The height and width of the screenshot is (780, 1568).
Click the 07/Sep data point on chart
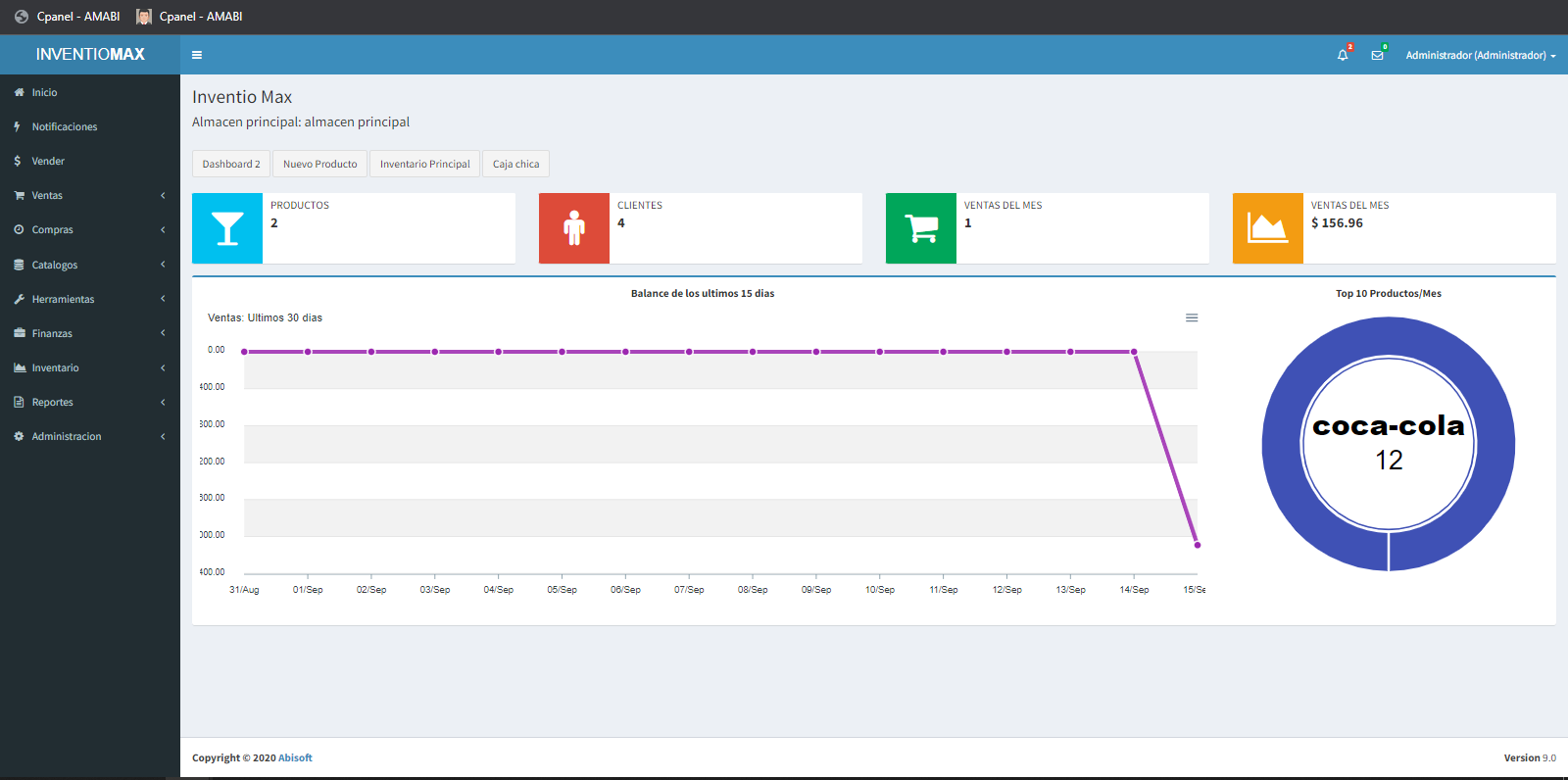click(689, 352)
